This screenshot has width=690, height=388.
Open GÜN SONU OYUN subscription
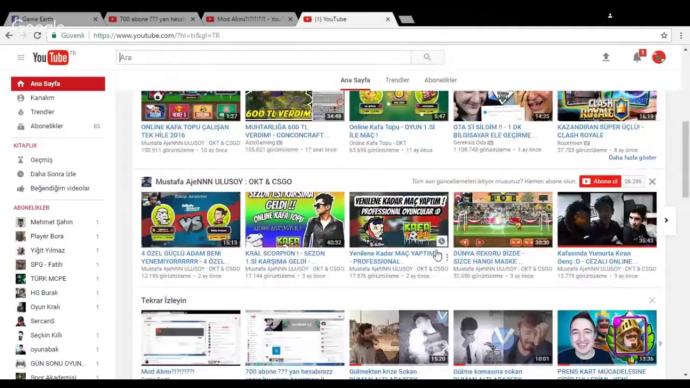click(x=58, y=363)
